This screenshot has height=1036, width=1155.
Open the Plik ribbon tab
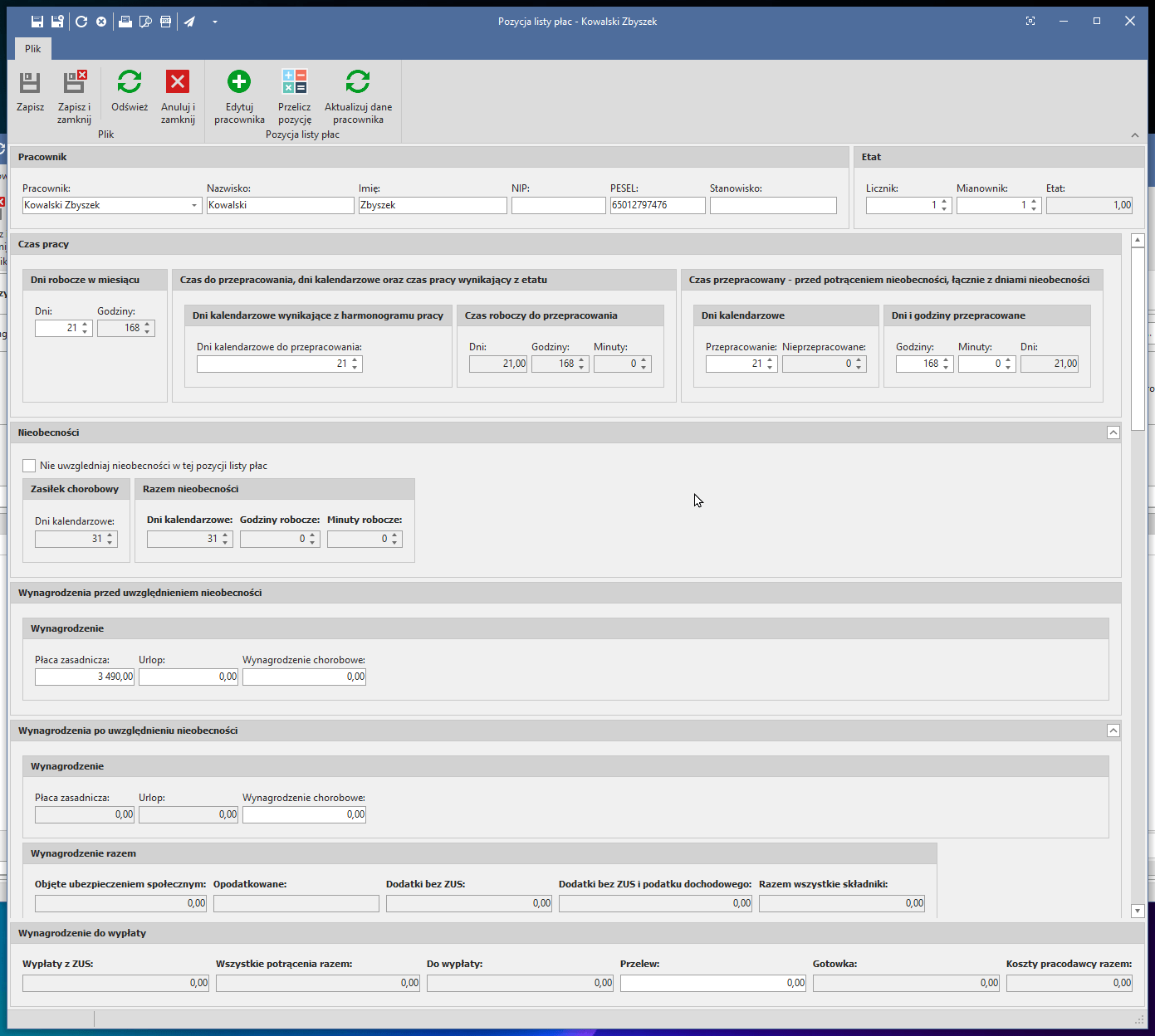[x=32, y=49]
